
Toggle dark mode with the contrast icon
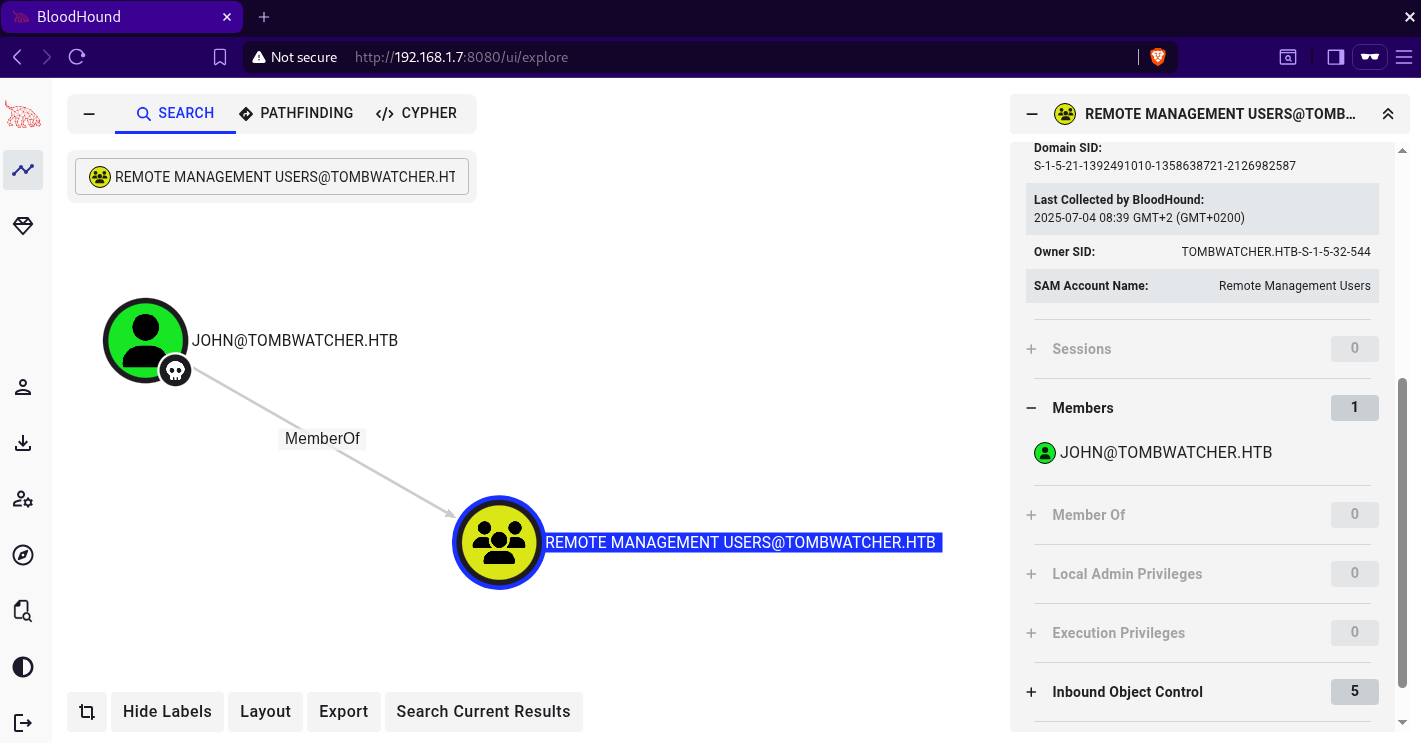23,667
